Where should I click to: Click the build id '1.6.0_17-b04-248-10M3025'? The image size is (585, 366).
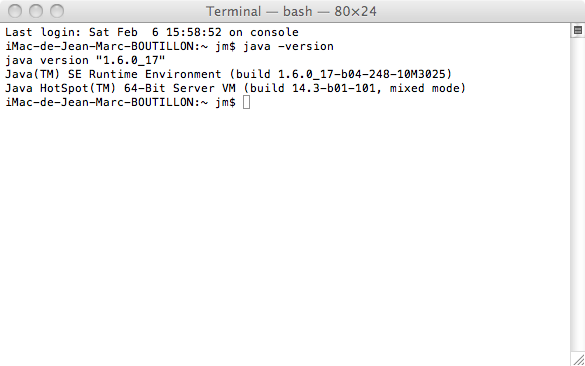click(x=362, y=74)
